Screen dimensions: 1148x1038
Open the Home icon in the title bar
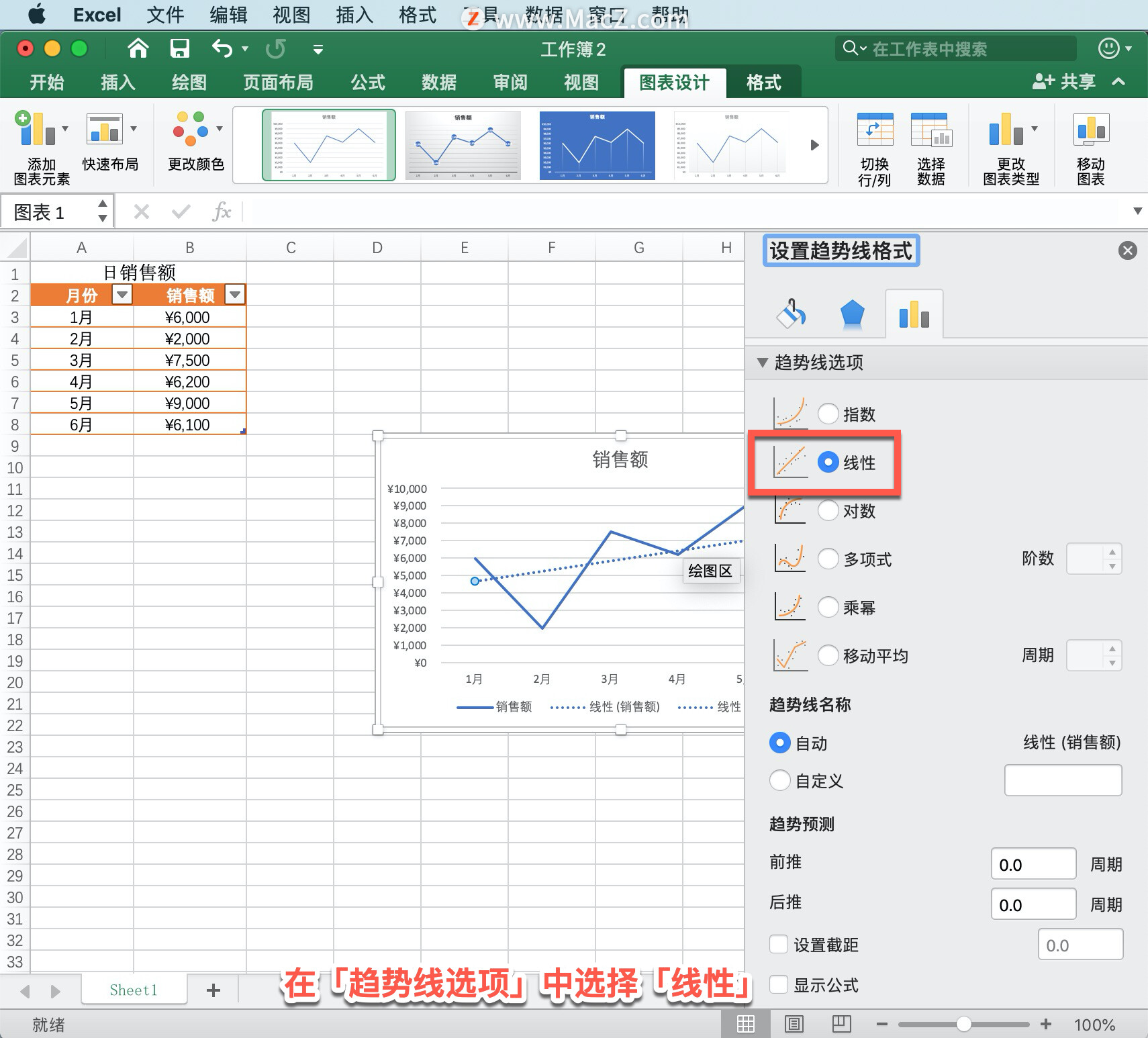click(x=138, y=48)
